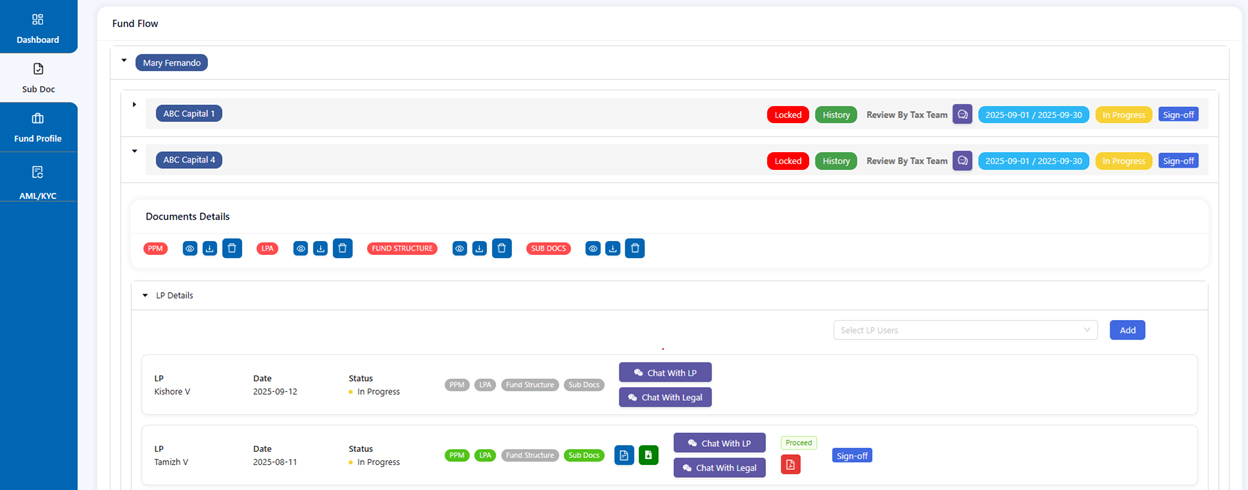Click blue document icon for Tamizh V
Screen dimensions: 1248x490
tap(624, 455)
